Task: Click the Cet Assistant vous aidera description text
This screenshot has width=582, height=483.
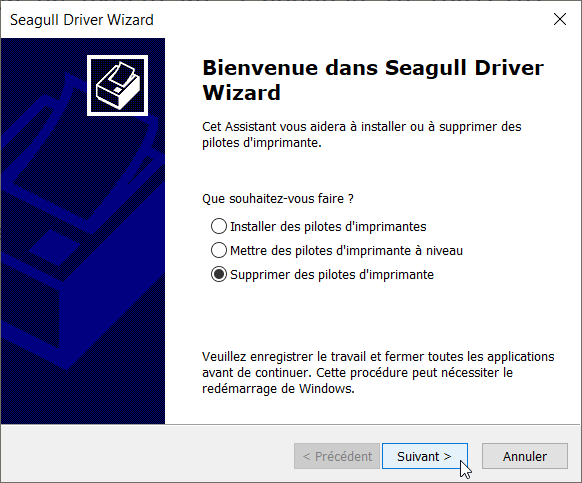Action: point(362,134)
